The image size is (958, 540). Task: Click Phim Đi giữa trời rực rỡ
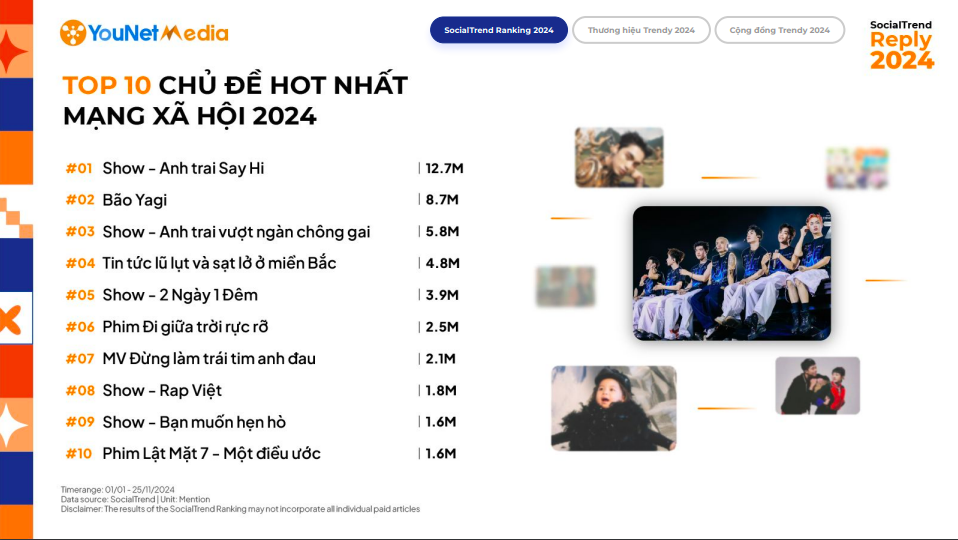[x=185, y=327]
